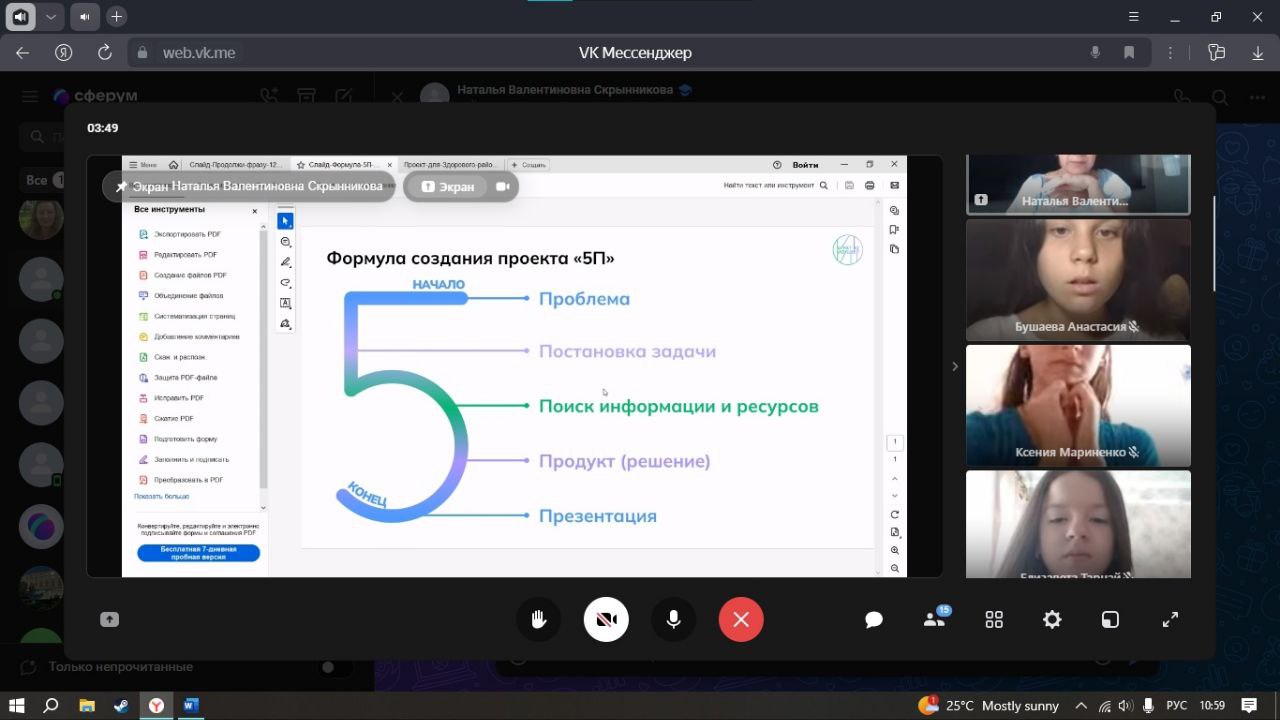Switch to the second tab with sound icon
Viewport: 1280px width, 720px height.
(x=84, y=17)
